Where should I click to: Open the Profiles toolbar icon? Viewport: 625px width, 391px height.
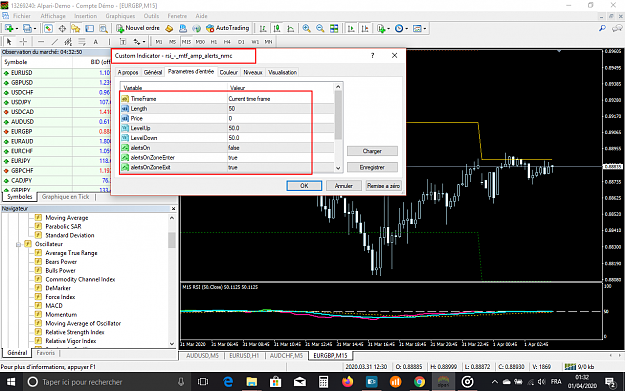pos(27,28)
